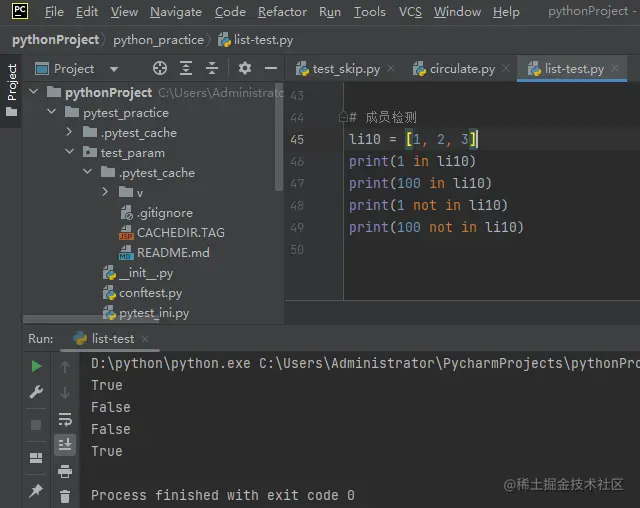The height and width of the screenshot is (508, 640).
Task: Collapse the pytest_practice folder
Action: click(x=51, y=112)
